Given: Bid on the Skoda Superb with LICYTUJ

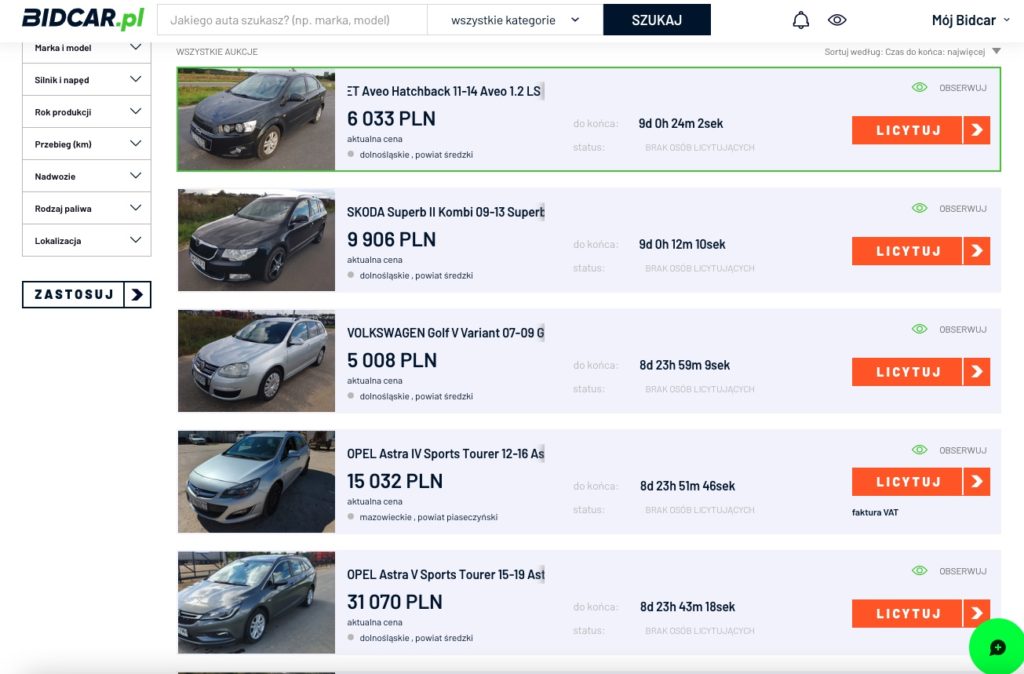Looking at the screenshot, I should pyautogui.click(x=908, y=251).
